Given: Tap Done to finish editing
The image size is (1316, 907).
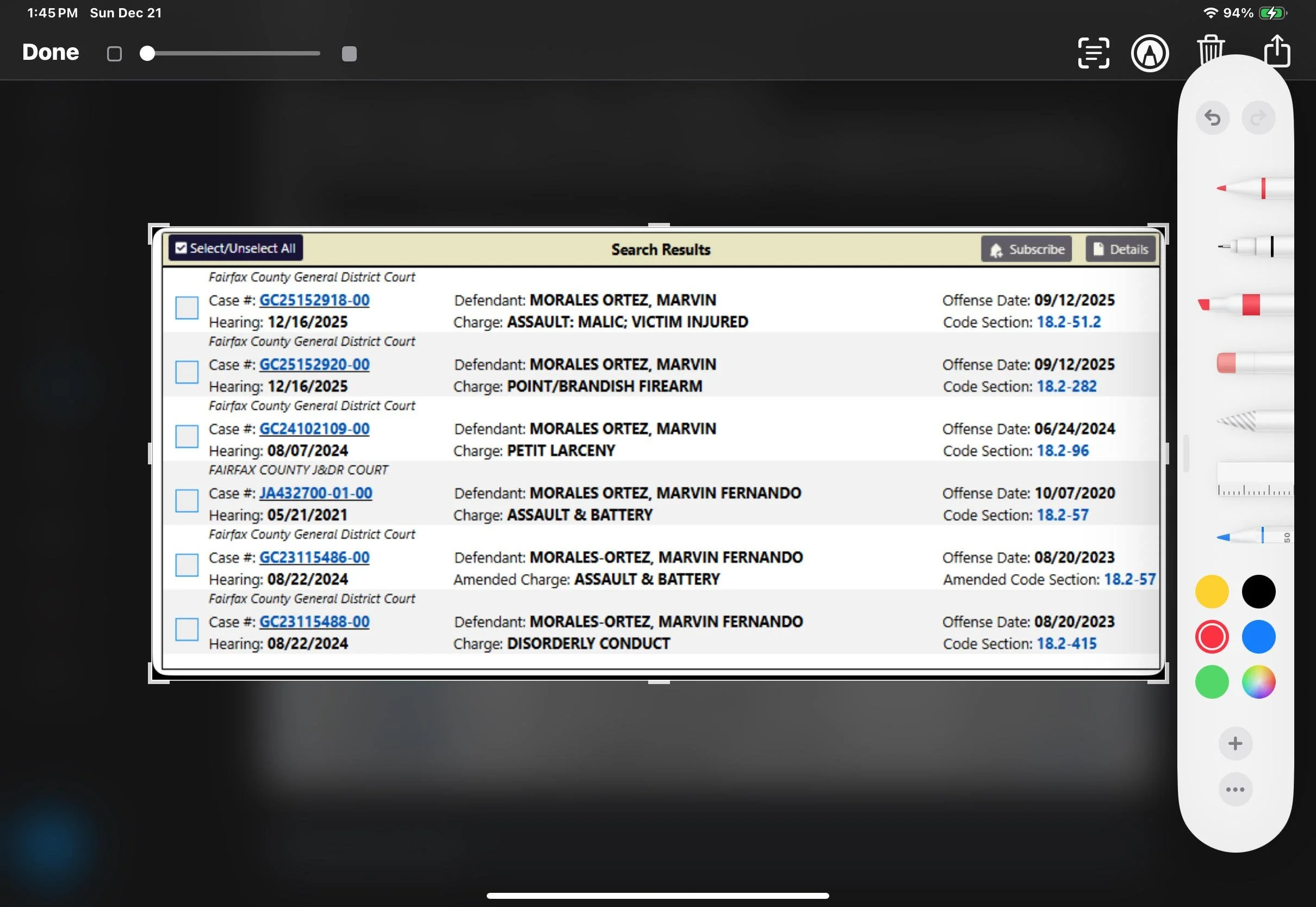Looking at the screenshot, I should (x=51, y=52).
